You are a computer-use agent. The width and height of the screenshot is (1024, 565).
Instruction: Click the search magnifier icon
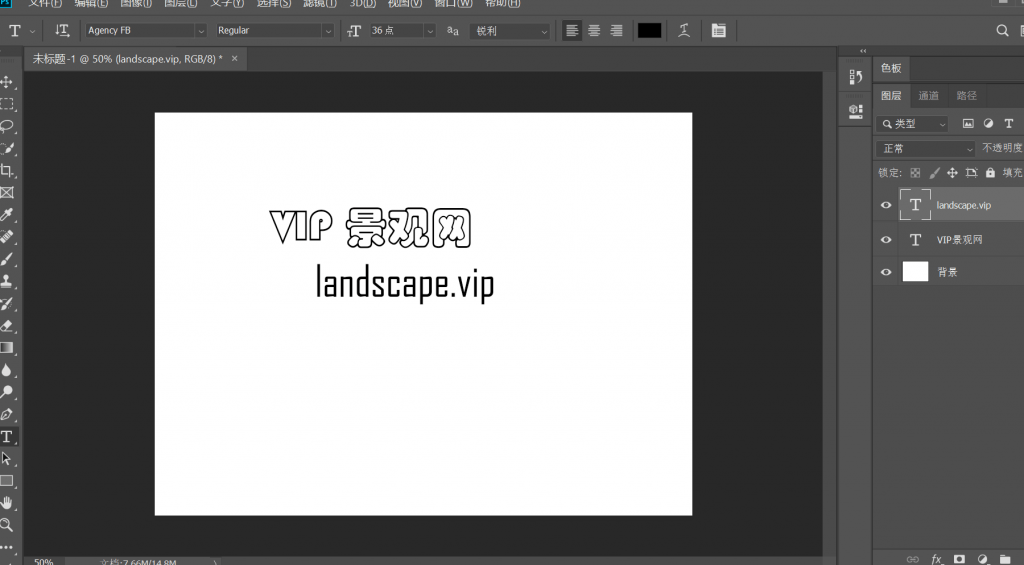pyautogui.click(x=1002, y=31)
